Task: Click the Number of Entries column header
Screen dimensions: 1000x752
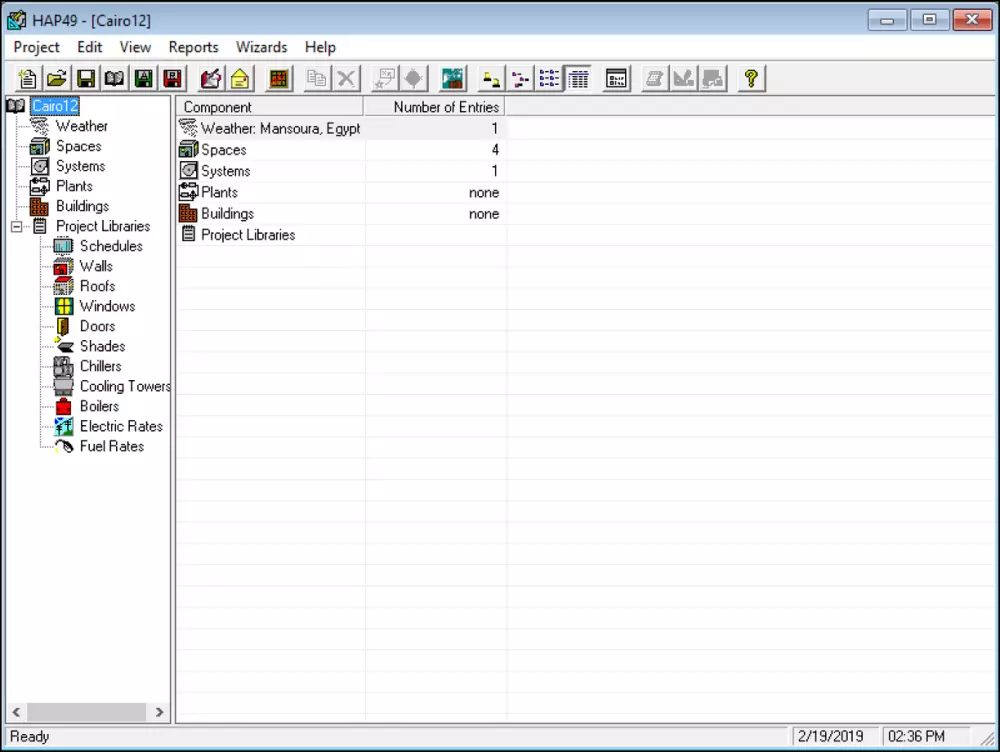Action: [434, 107]
